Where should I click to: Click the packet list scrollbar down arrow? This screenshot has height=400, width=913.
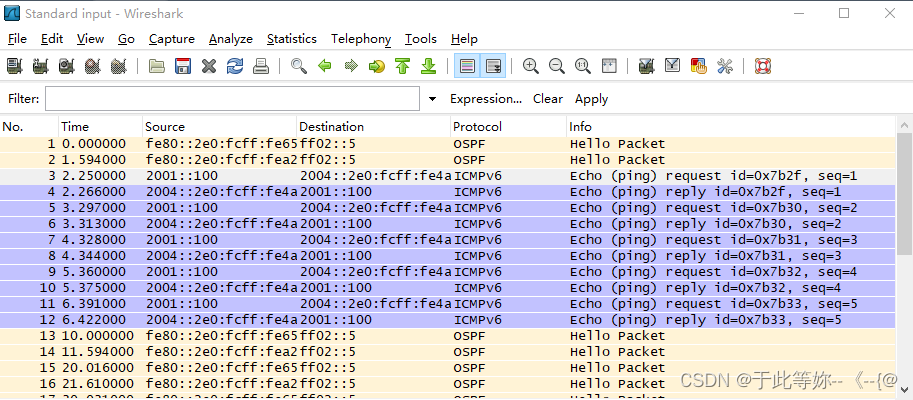coord(904,390)
